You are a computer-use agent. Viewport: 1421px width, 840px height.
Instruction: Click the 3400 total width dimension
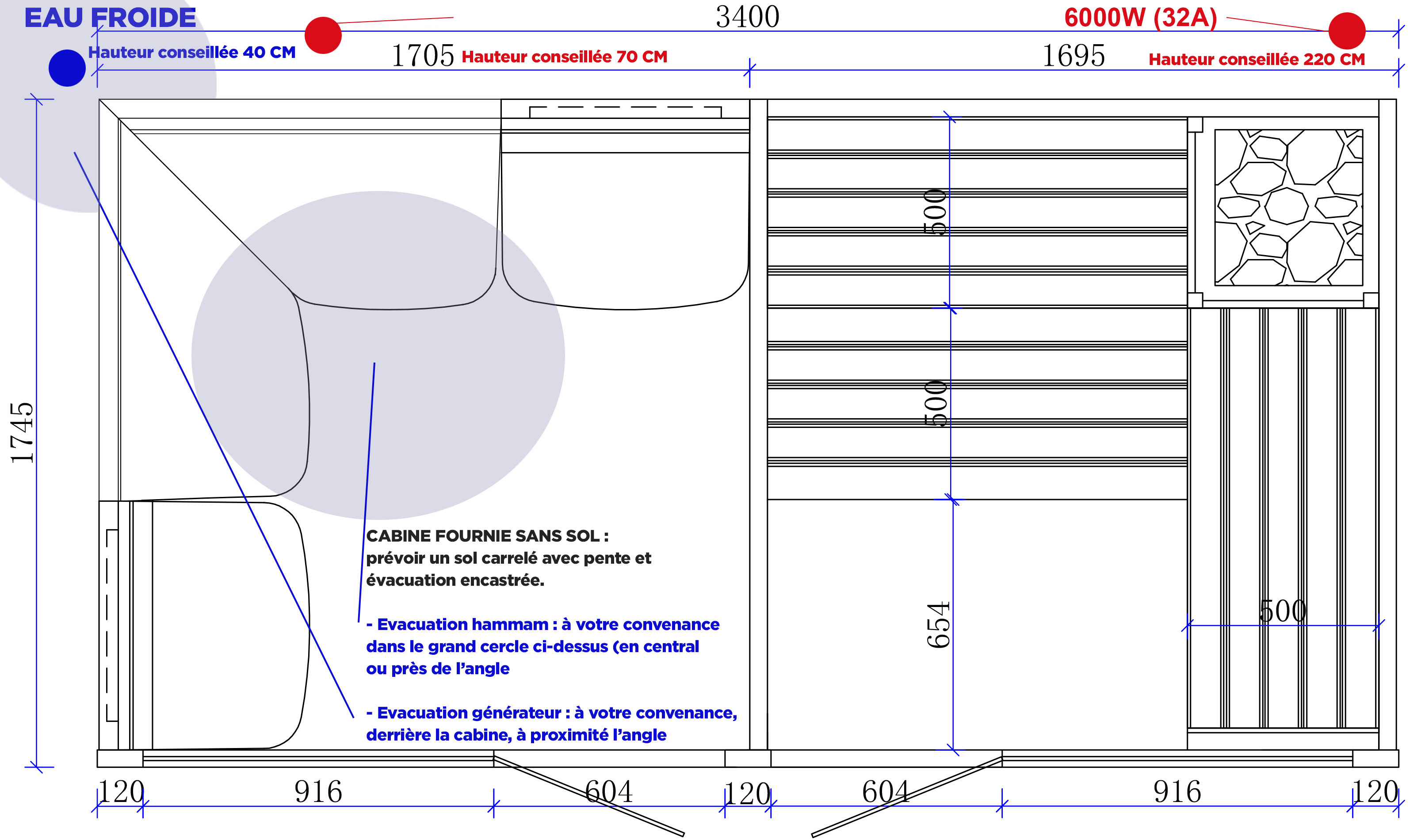[x=747, y=17]
